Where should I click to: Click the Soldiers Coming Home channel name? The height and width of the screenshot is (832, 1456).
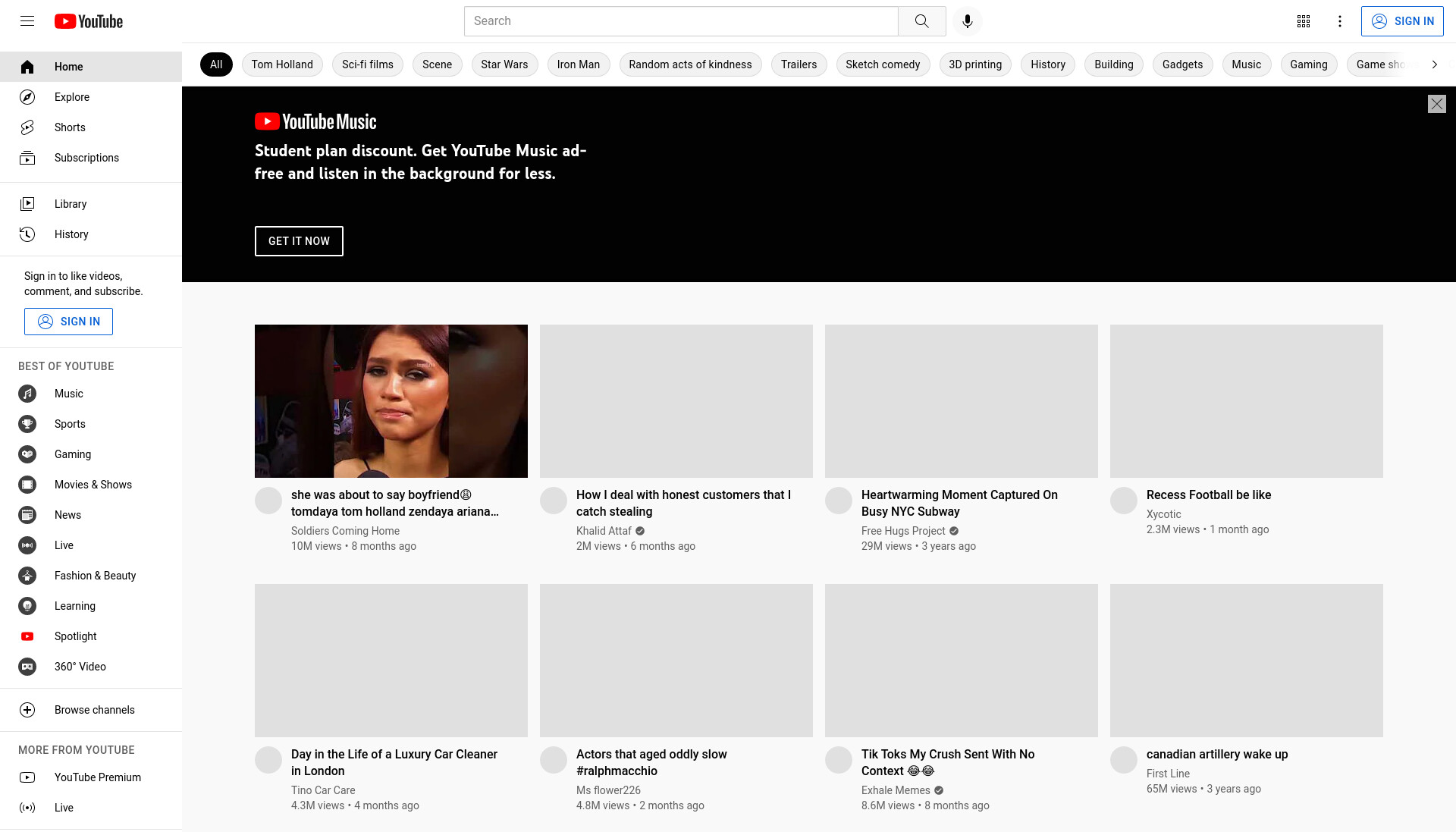tap(345, 531)
